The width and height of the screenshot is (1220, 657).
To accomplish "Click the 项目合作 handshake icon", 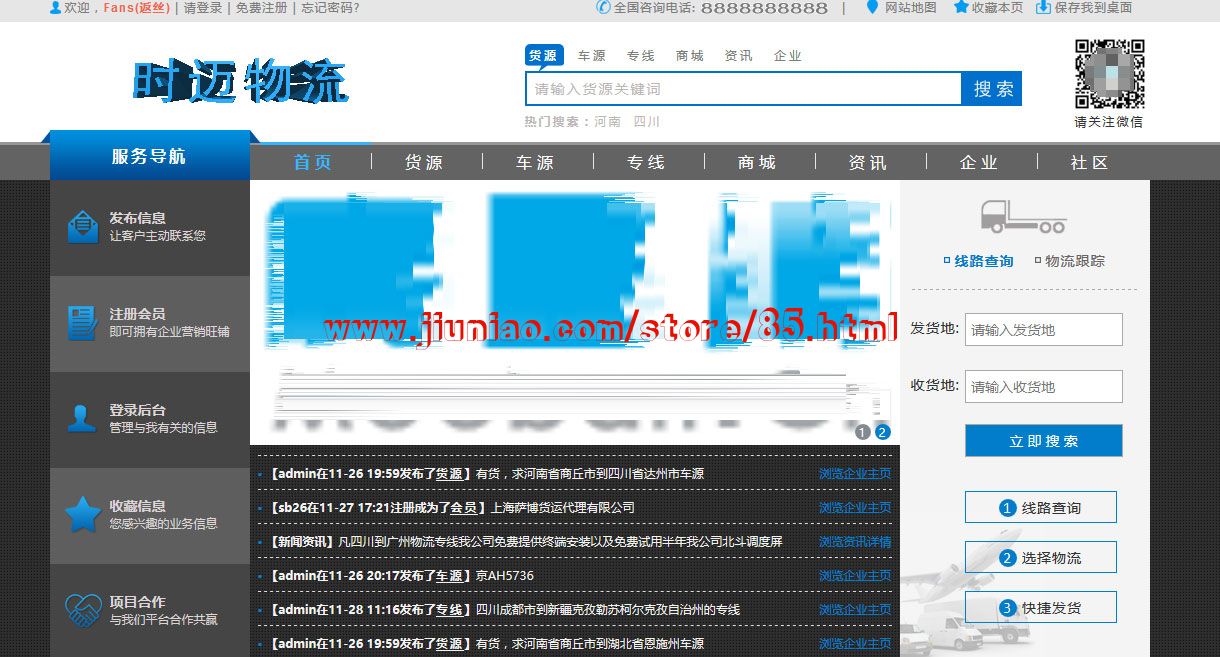I will pos(82,609).
